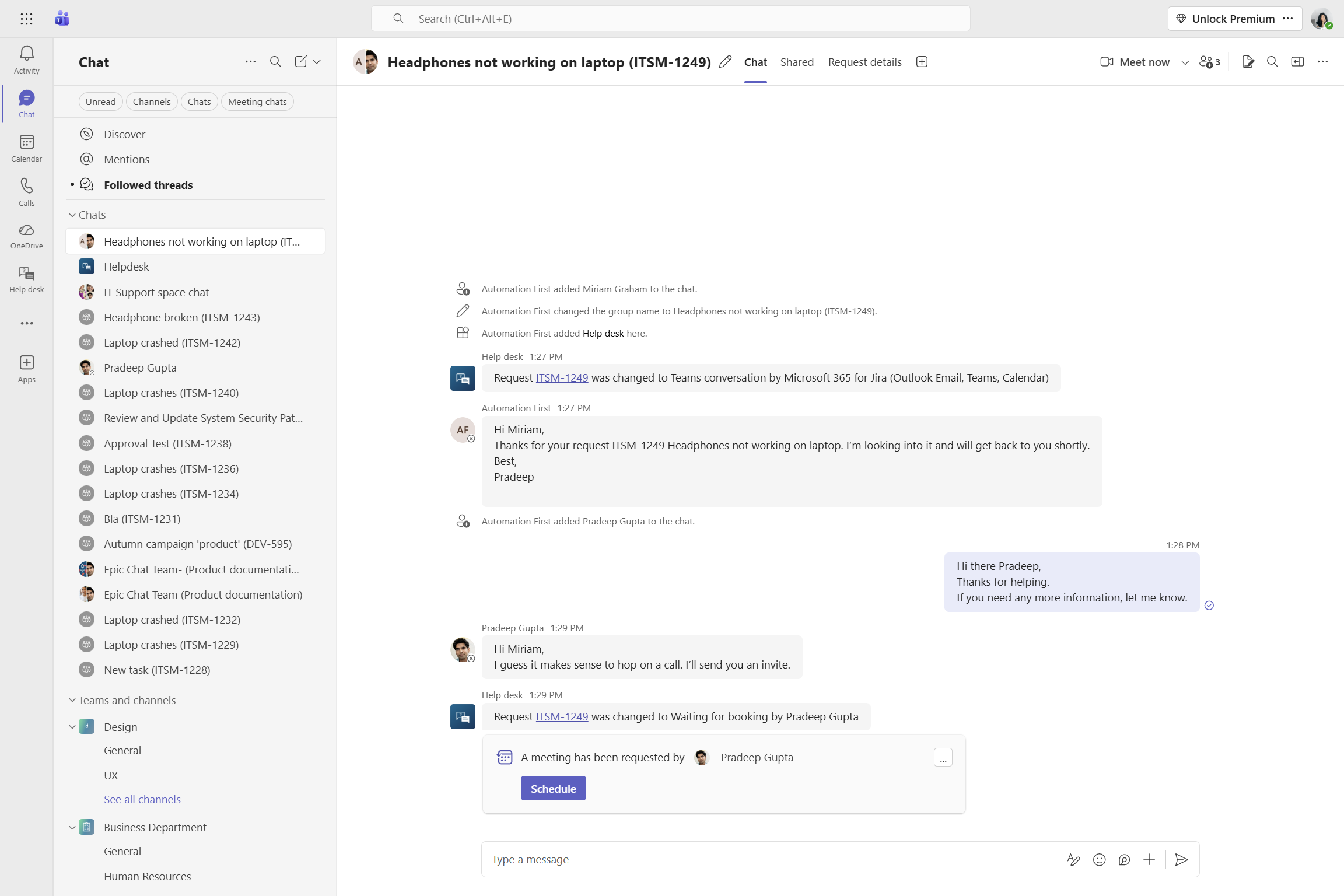Click the emoji picker icon
This screenshot has height=896, width=1344.
click(1099, 859)
